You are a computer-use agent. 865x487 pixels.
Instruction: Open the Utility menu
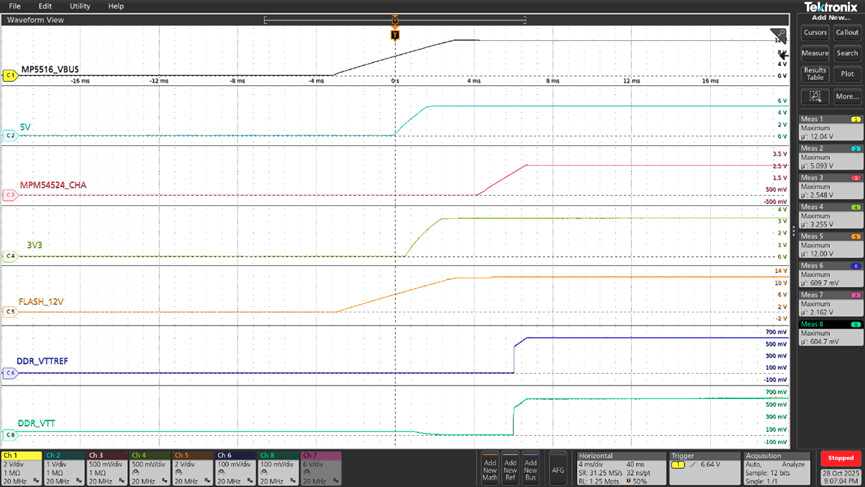(x=80, y=6)
